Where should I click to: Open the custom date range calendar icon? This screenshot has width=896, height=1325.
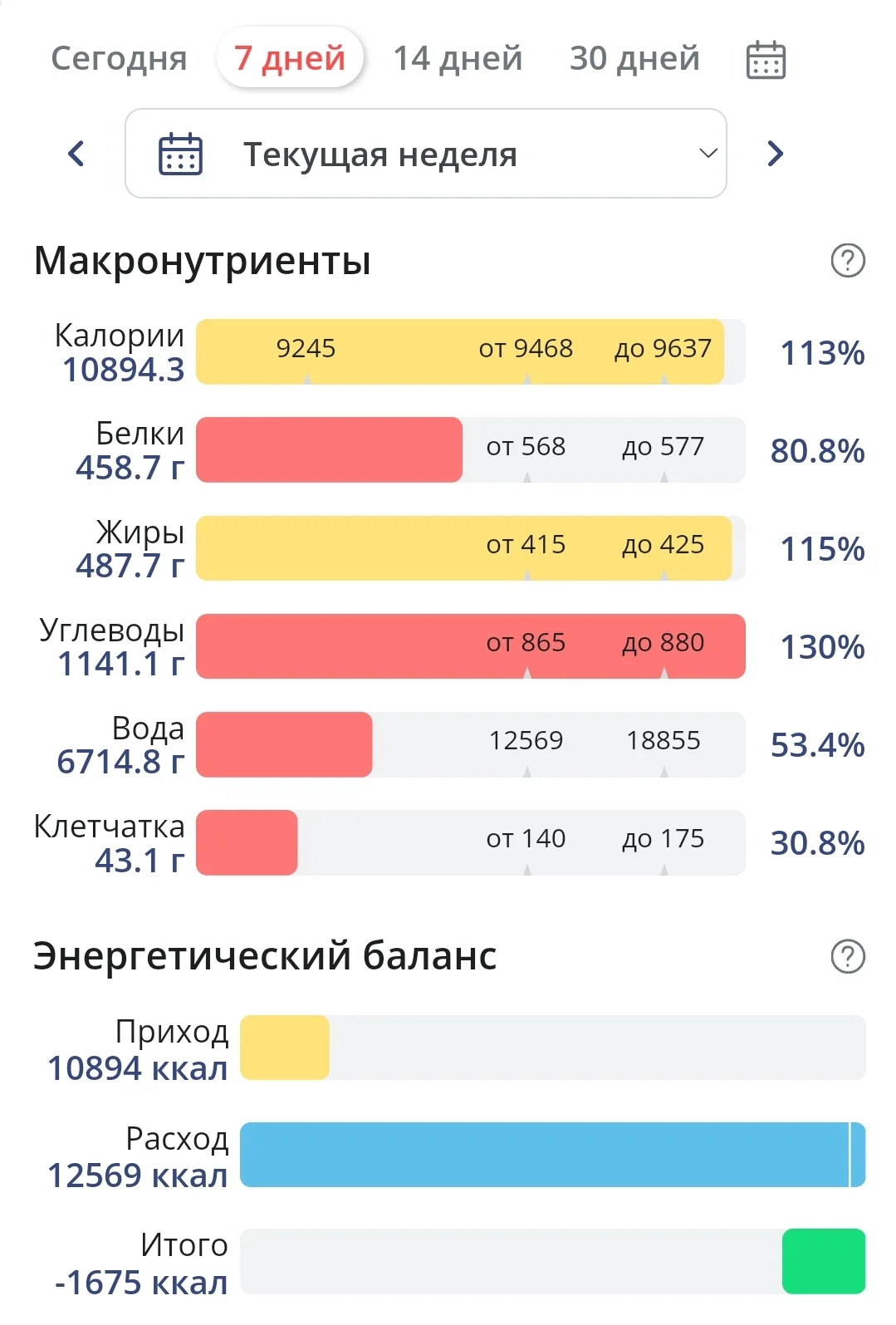(766, 60)
